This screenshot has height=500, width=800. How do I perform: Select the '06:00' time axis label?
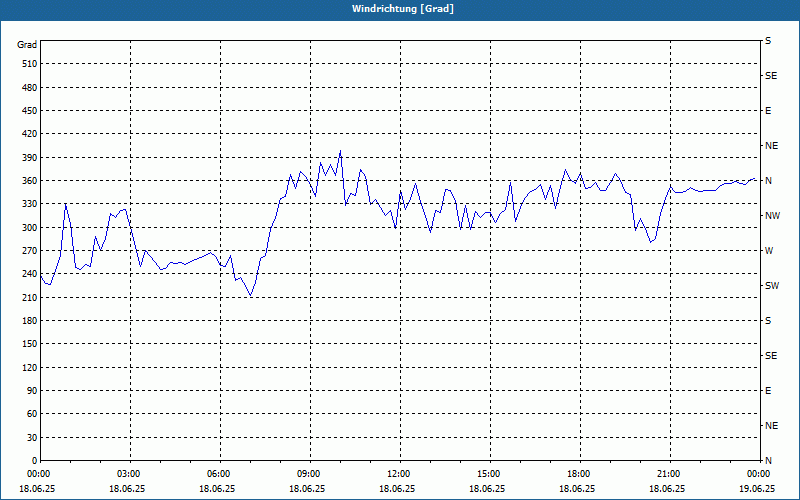coord(218,474)
